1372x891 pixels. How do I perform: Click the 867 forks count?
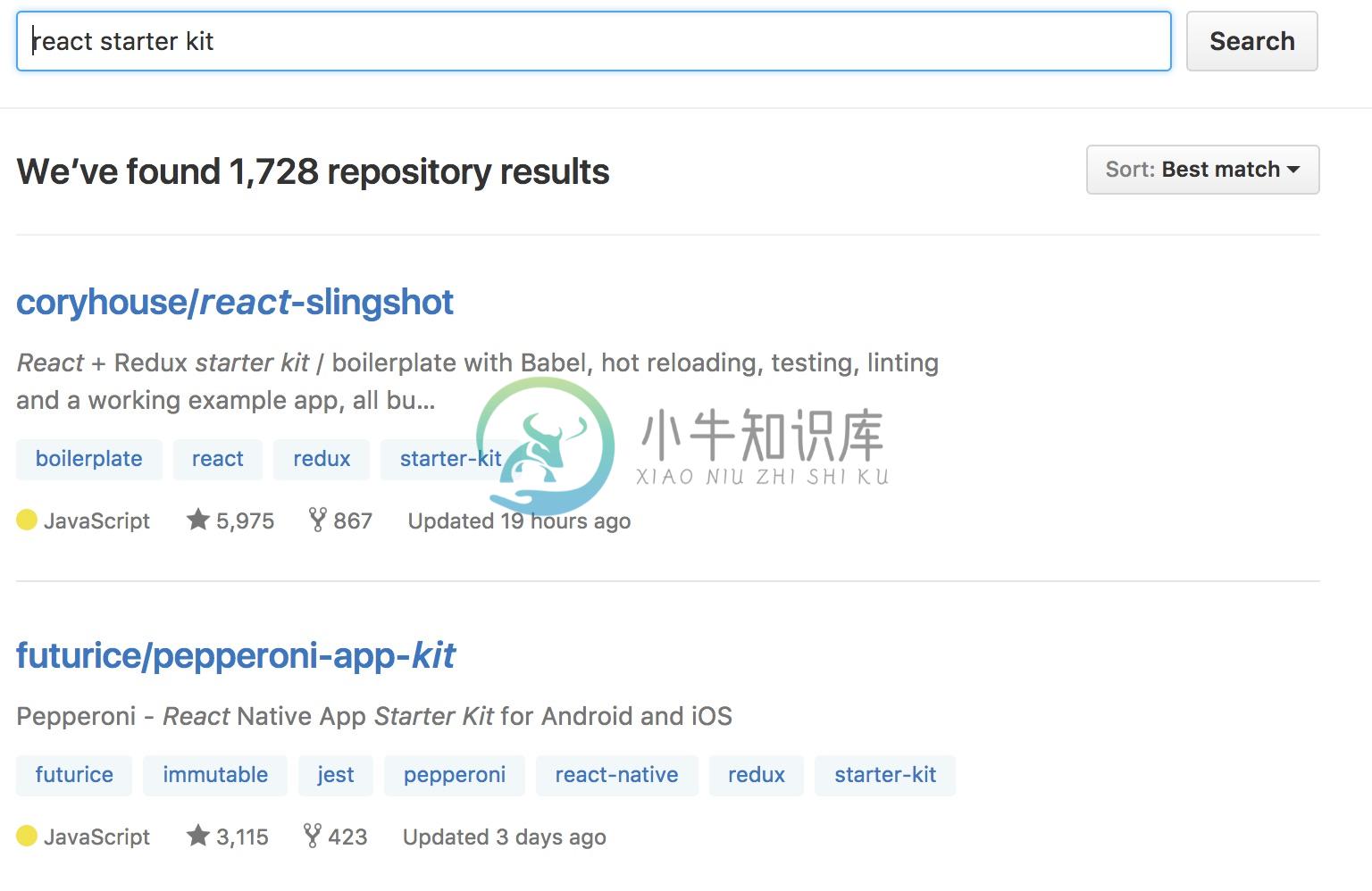pos(353,521)
